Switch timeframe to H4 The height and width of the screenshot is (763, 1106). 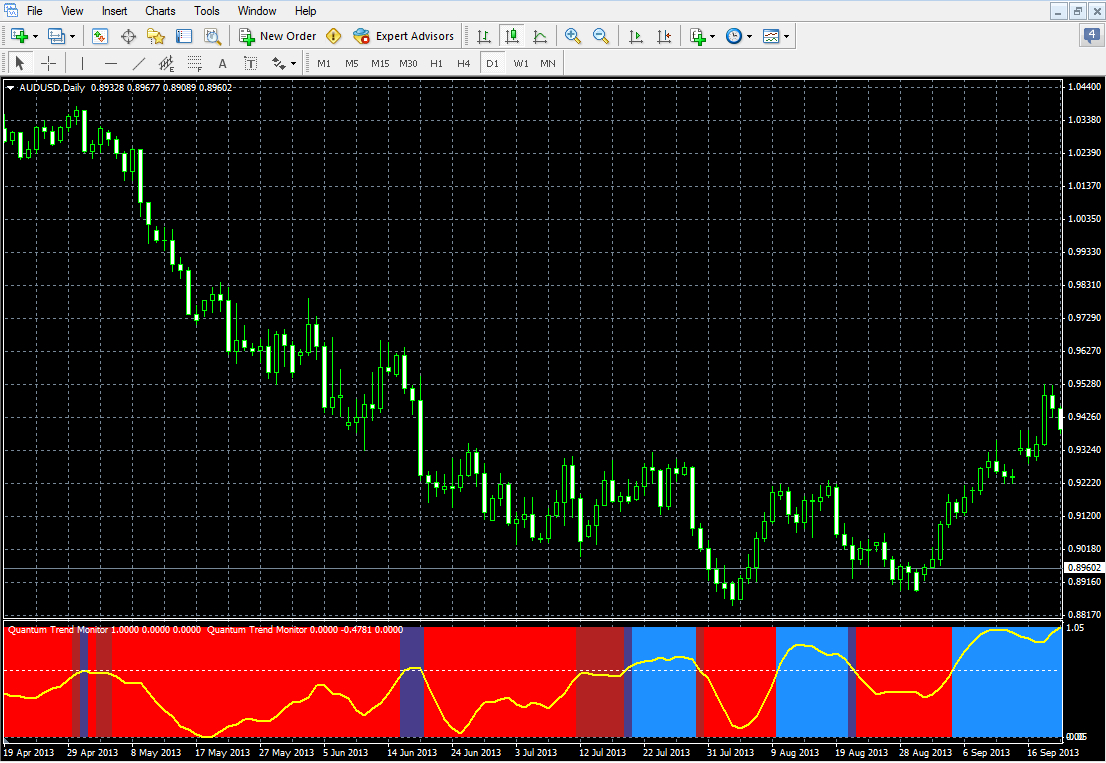pyautogui.click(x=463, y=64)
